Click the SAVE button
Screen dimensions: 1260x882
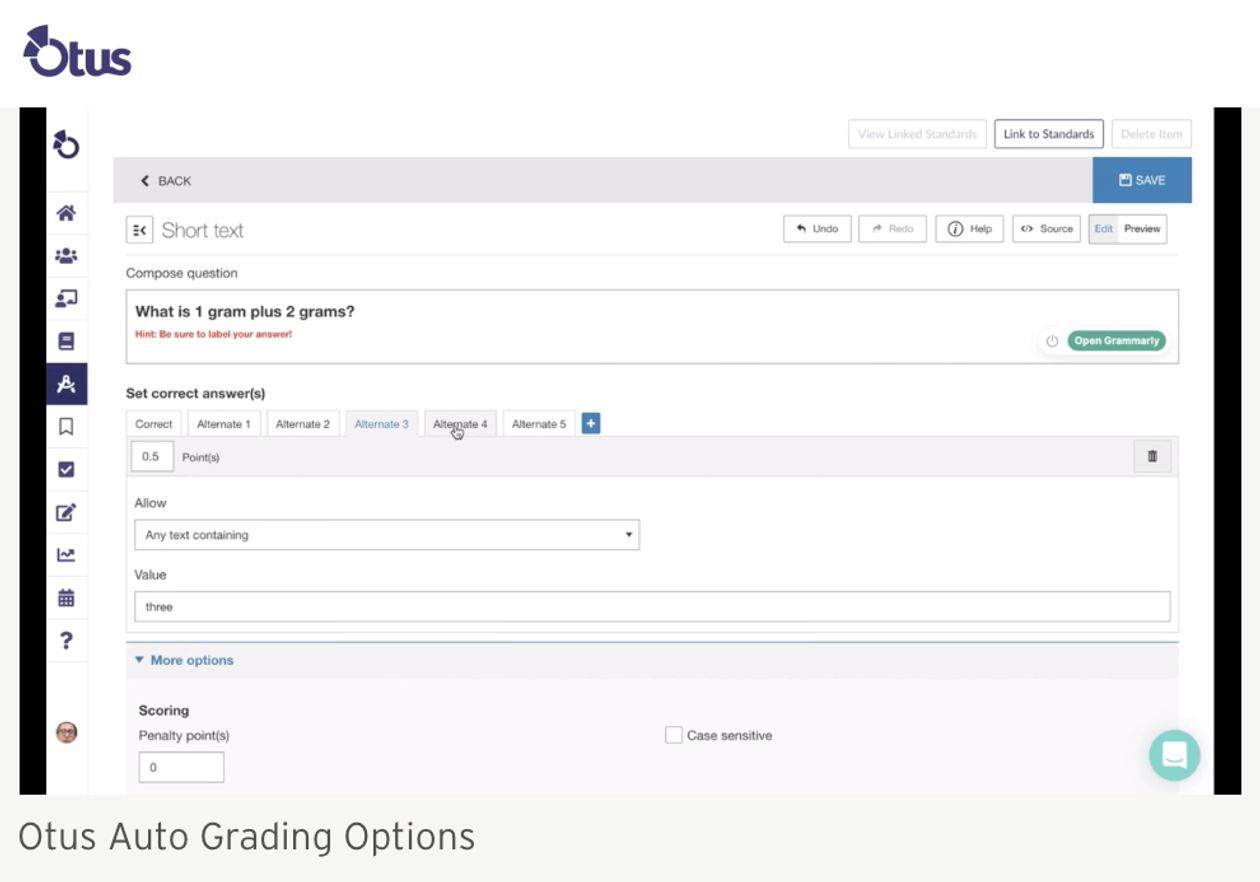coord(1141,180)
